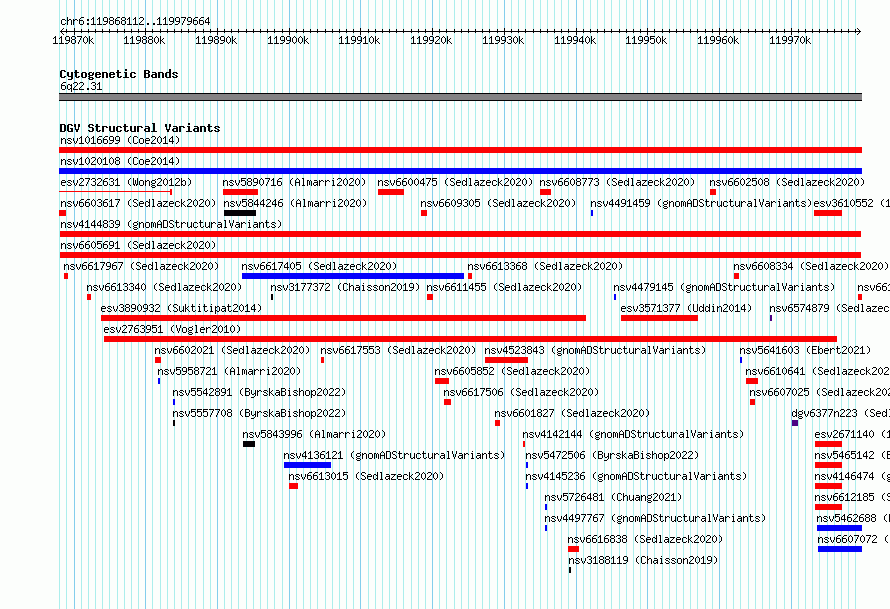890x609 pixels.
Task: Open nsv6616838 (Sedlazeck2020) label
Action: pos(645,539)
